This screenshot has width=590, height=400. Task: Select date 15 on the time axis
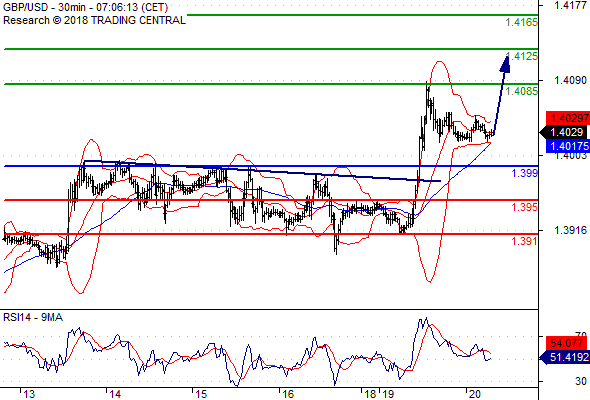(201, 394)
